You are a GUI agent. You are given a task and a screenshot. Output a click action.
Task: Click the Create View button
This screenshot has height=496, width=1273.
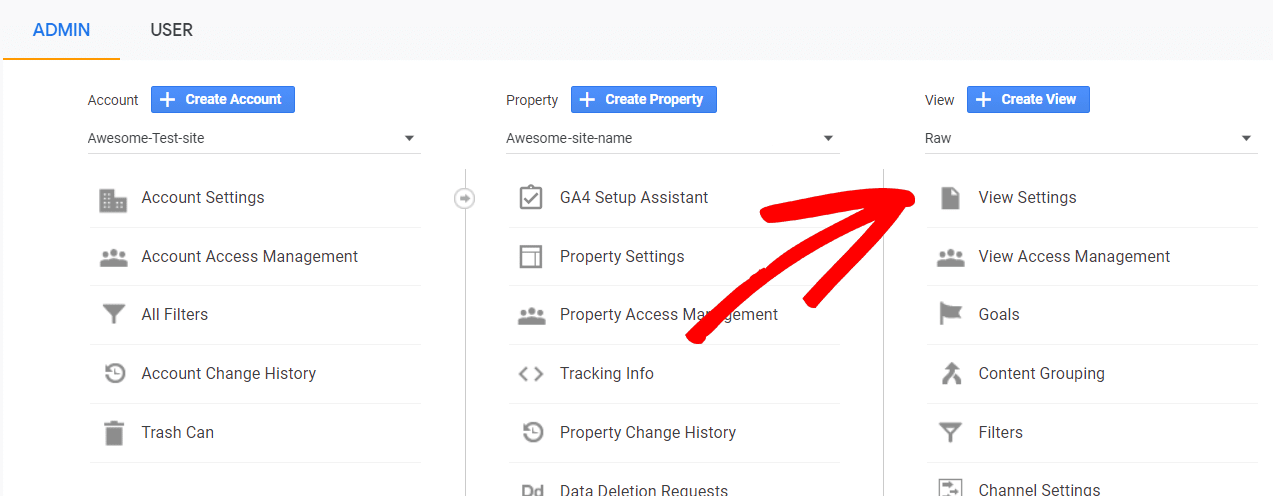[1028, 99]
